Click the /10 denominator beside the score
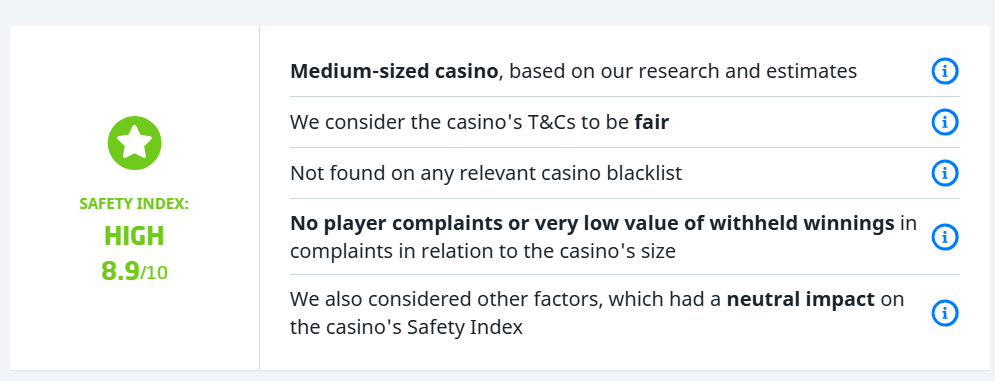995x381 pixels. 154,273
